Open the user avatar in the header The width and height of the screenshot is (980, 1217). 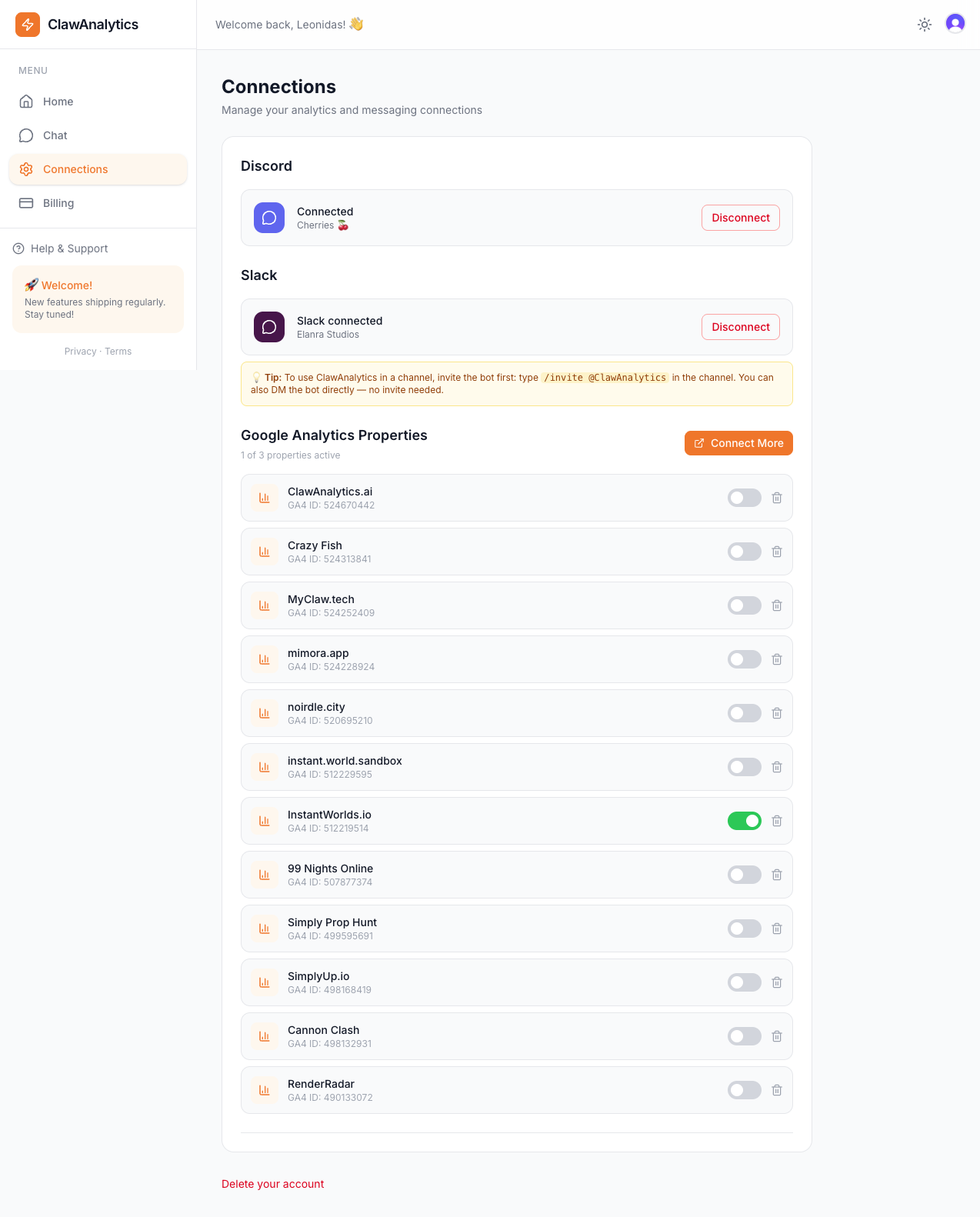coord(955,24)
